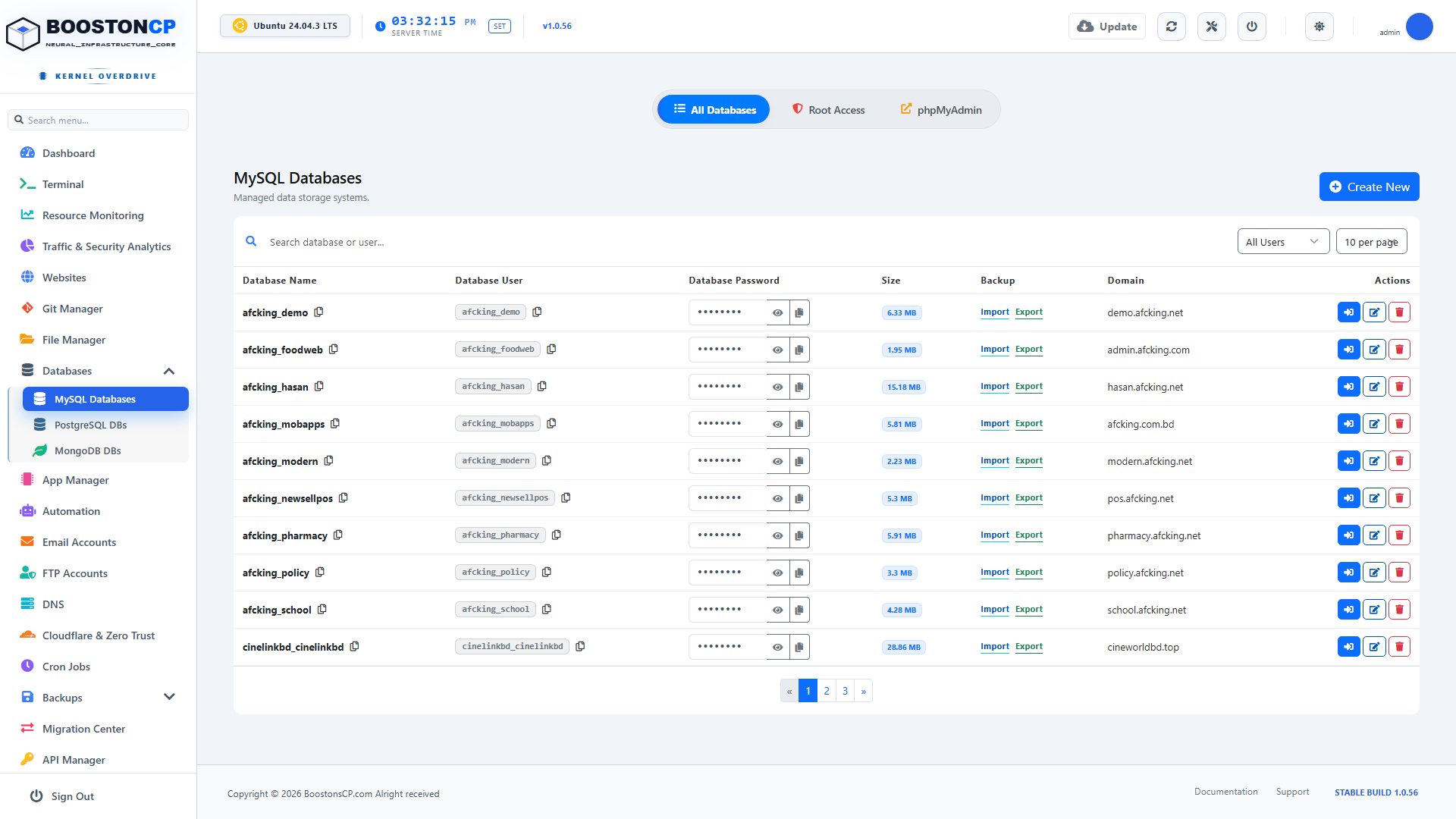This screenshot has height=819, width=1456.
Task: Log in to afcking_pharmacy database
Action: tap(1348, 535)
